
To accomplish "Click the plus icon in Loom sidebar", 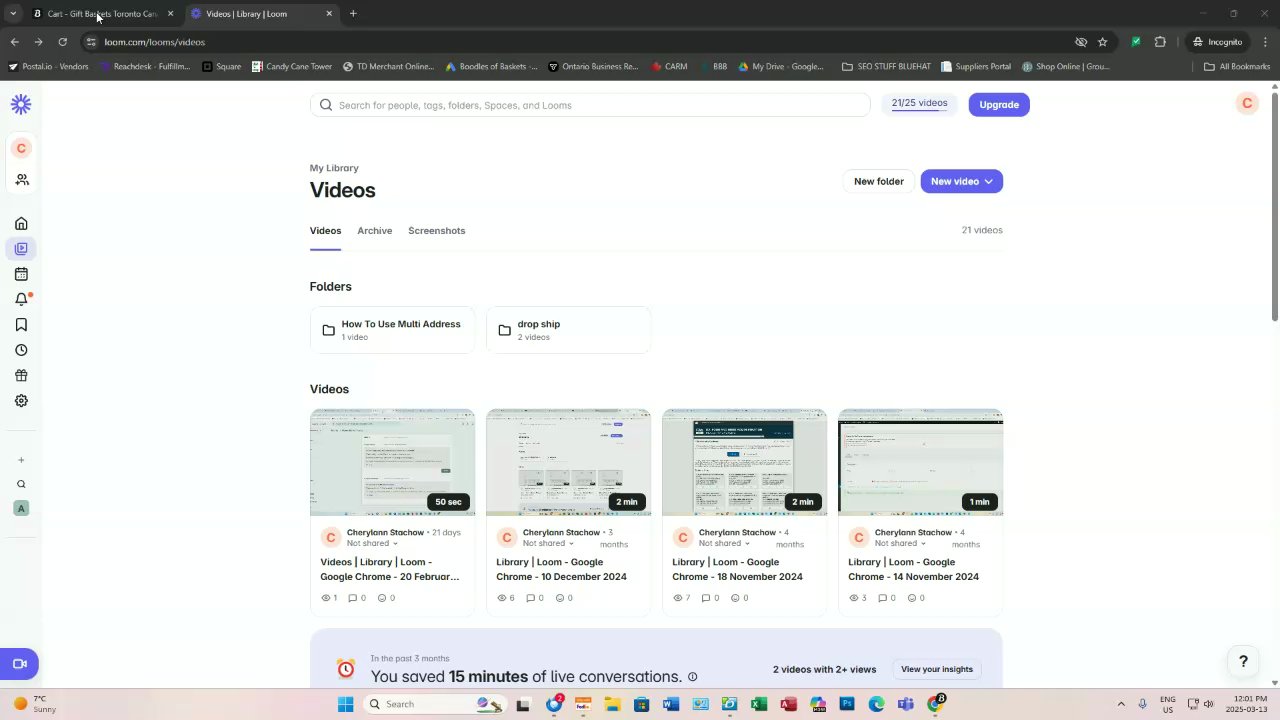I will tap(21, 460).
